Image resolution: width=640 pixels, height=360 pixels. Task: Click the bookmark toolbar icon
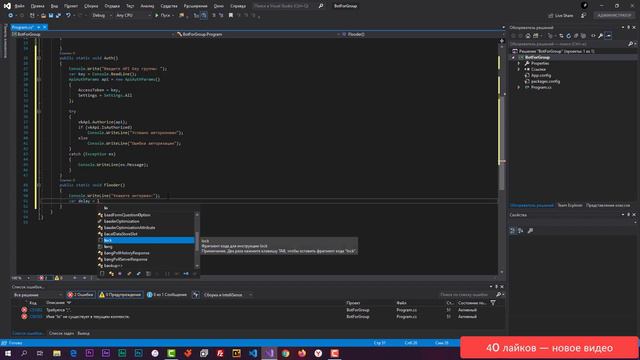(231, 16)
